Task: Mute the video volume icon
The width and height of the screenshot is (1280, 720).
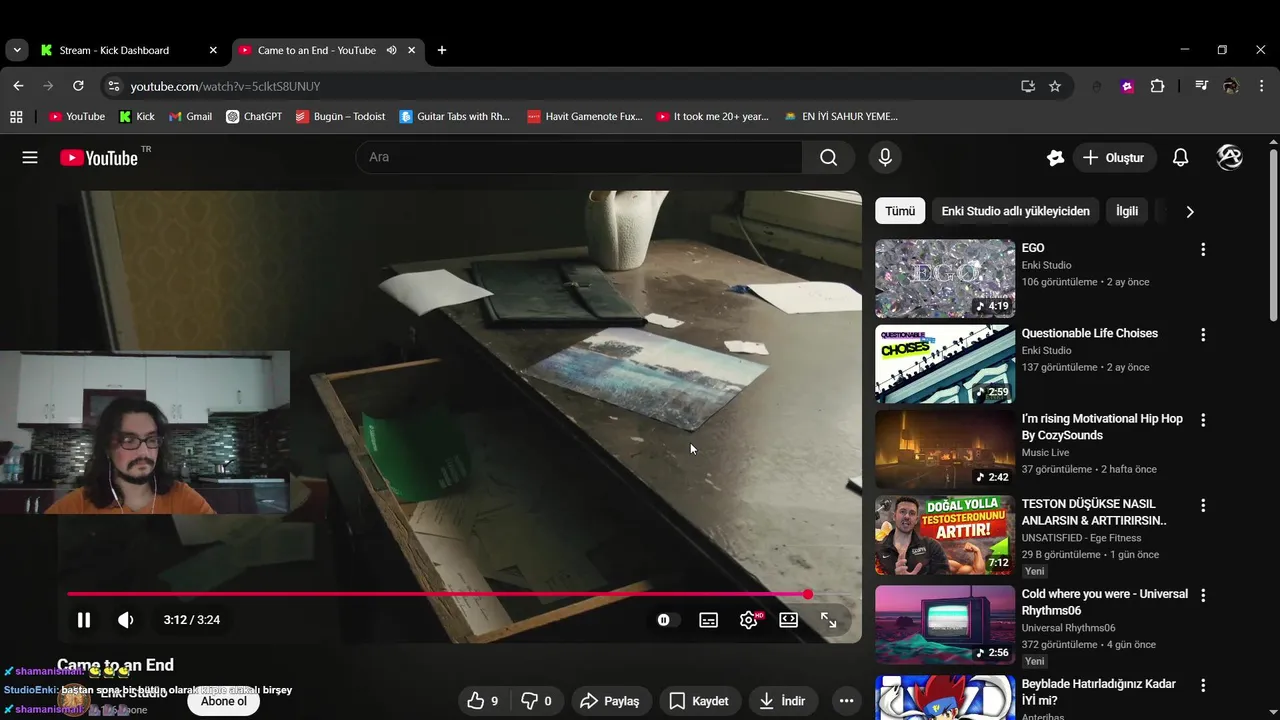Action: click(x=126, y=620)
